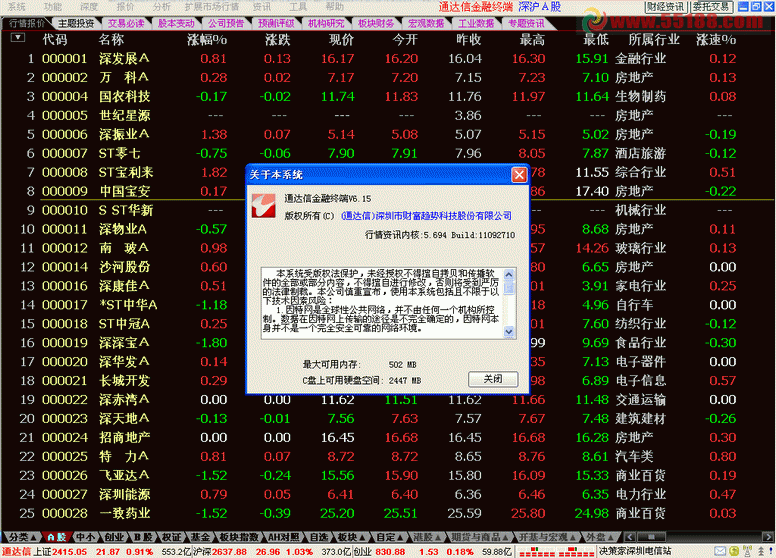Screen dimensions: 776x558
Task: Open the 深圳市财富趋势科技股份有限公司 copyright link
Action: click(x=427, y=216)
